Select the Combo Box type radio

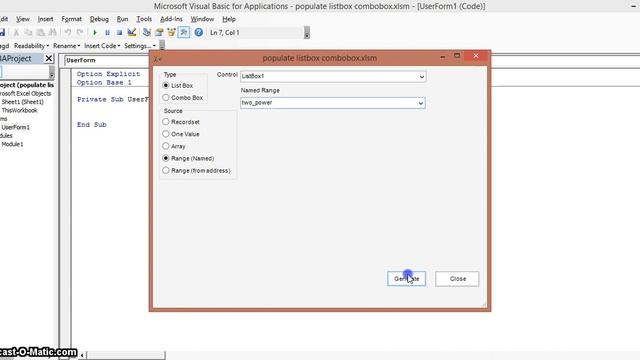pos(166,98)
